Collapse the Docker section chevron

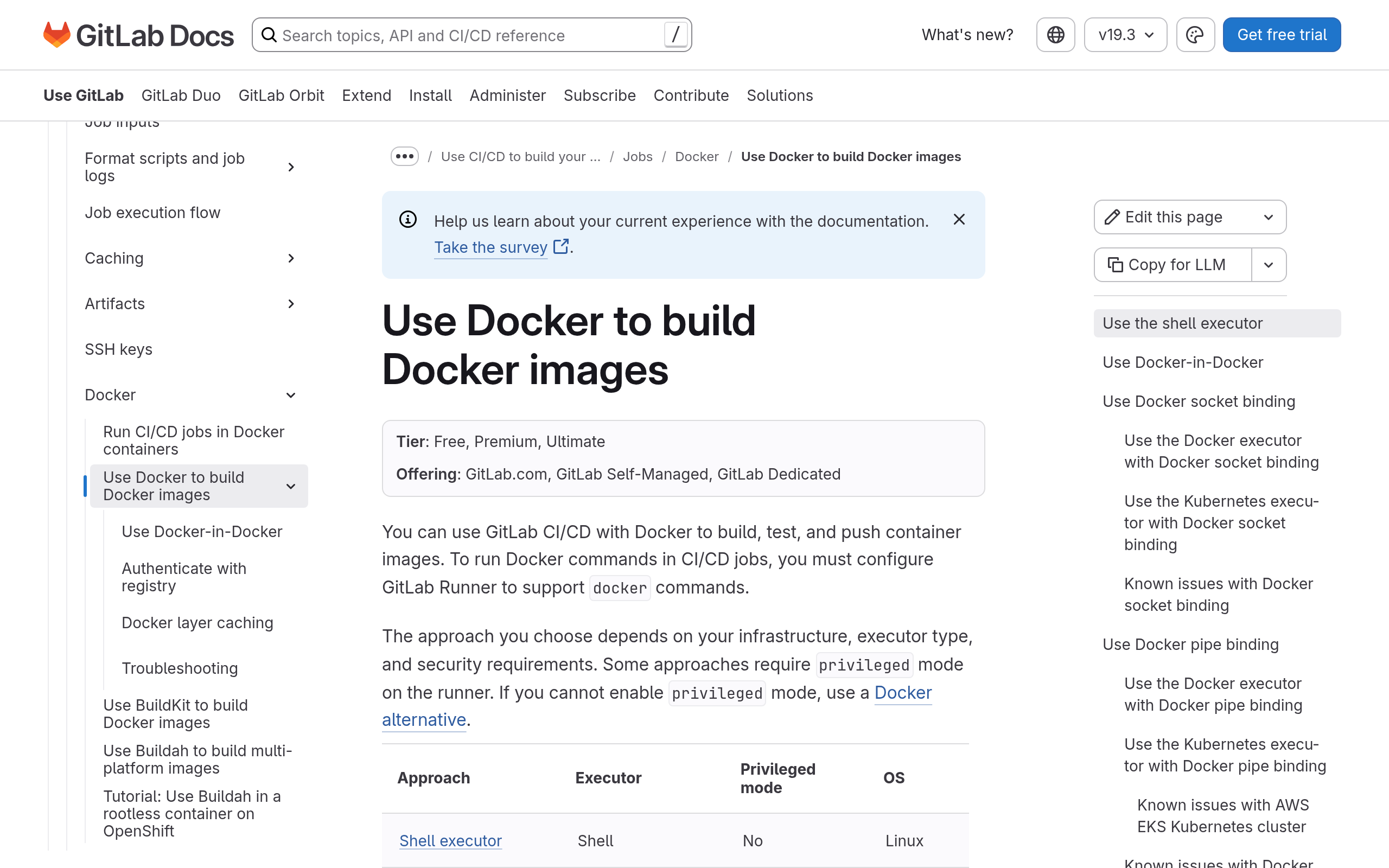click(x=291, y=395)
